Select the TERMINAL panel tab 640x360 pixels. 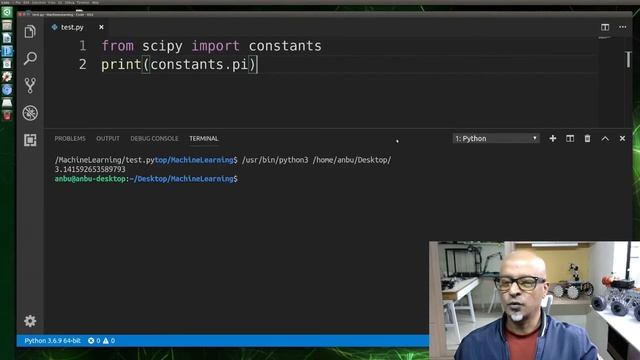click(x=204, y=138)
